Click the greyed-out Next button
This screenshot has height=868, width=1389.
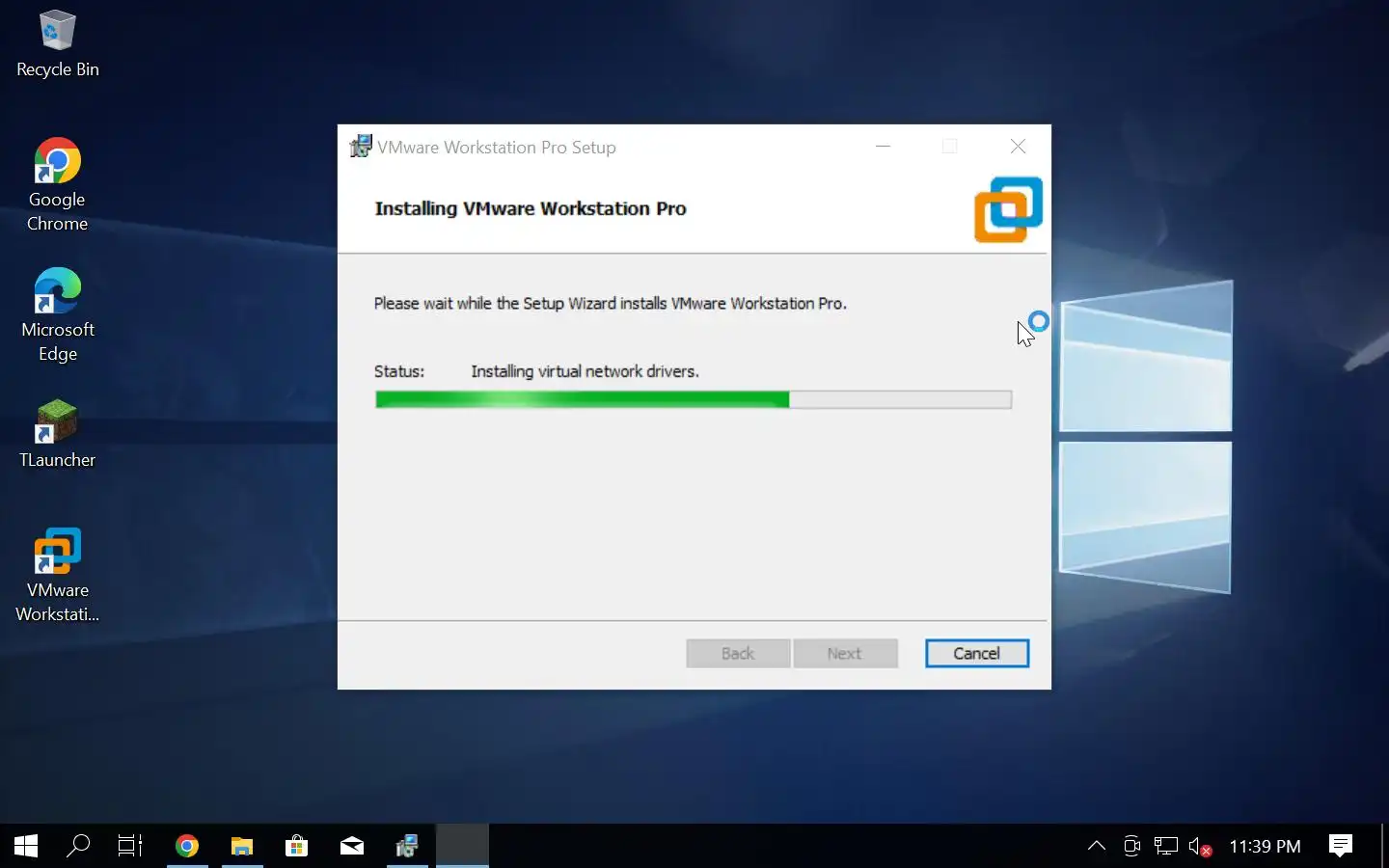coord(845,653)
